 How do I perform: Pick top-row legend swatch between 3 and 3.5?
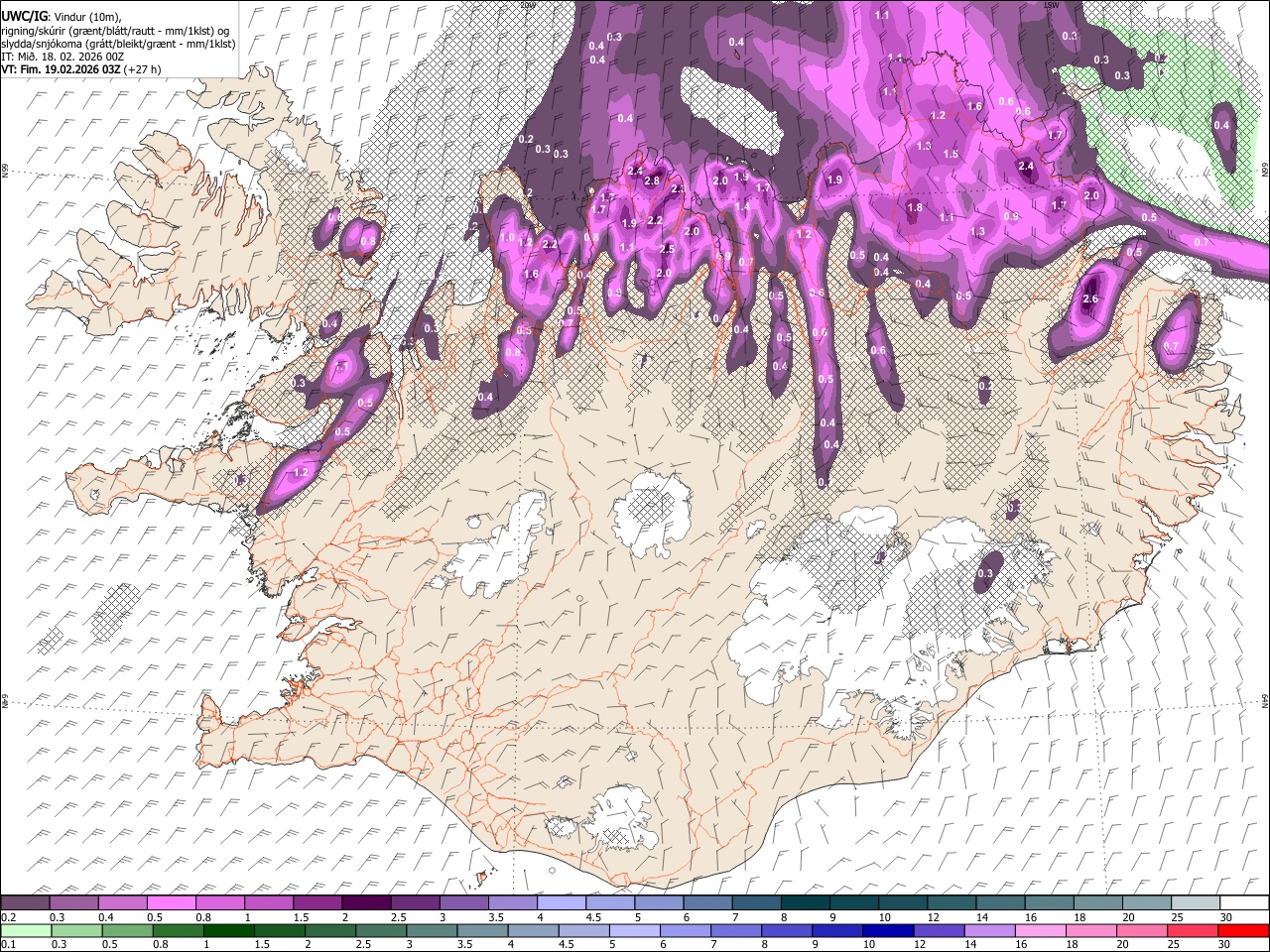coord(464,903)
